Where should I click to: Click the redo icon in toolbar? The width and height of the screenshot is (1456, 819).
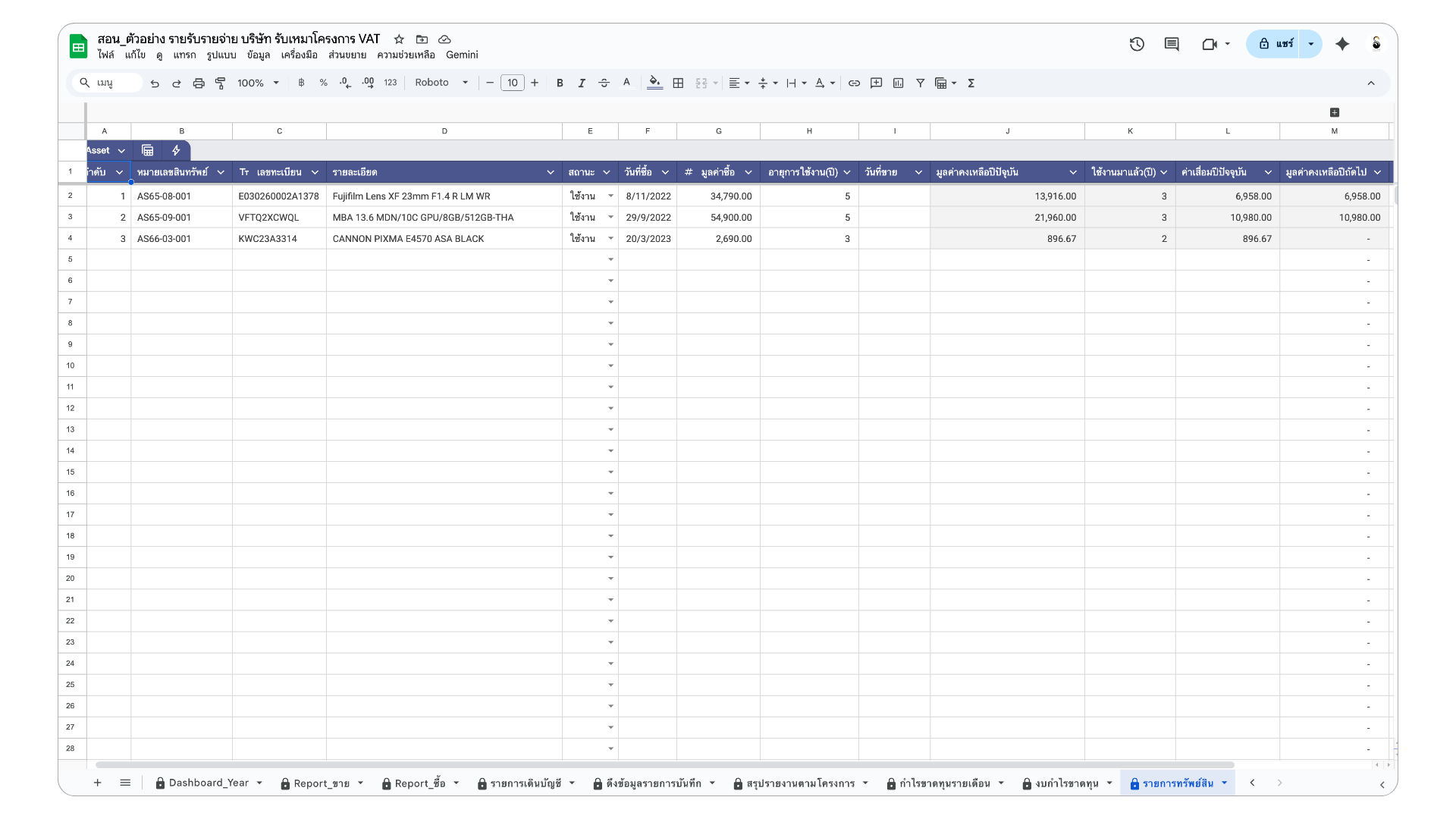pos(177,83)
